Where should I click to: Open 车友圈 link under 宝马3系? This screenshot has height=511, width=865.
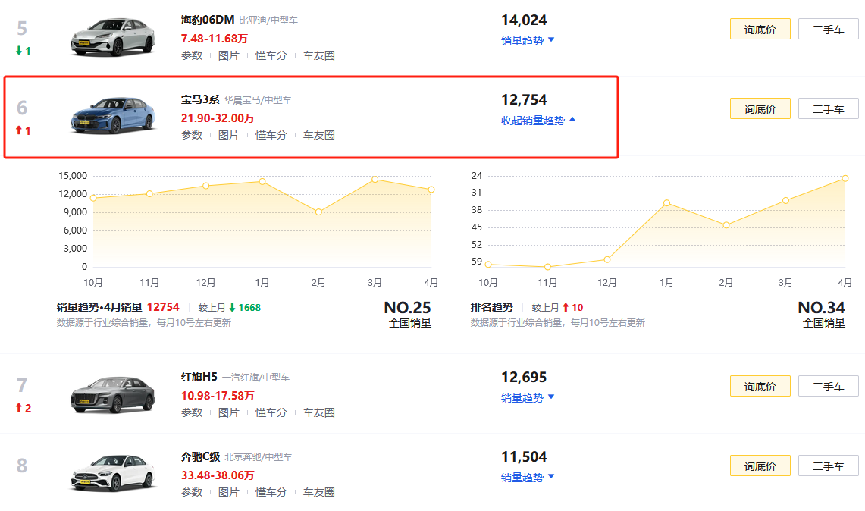(319, 135)
